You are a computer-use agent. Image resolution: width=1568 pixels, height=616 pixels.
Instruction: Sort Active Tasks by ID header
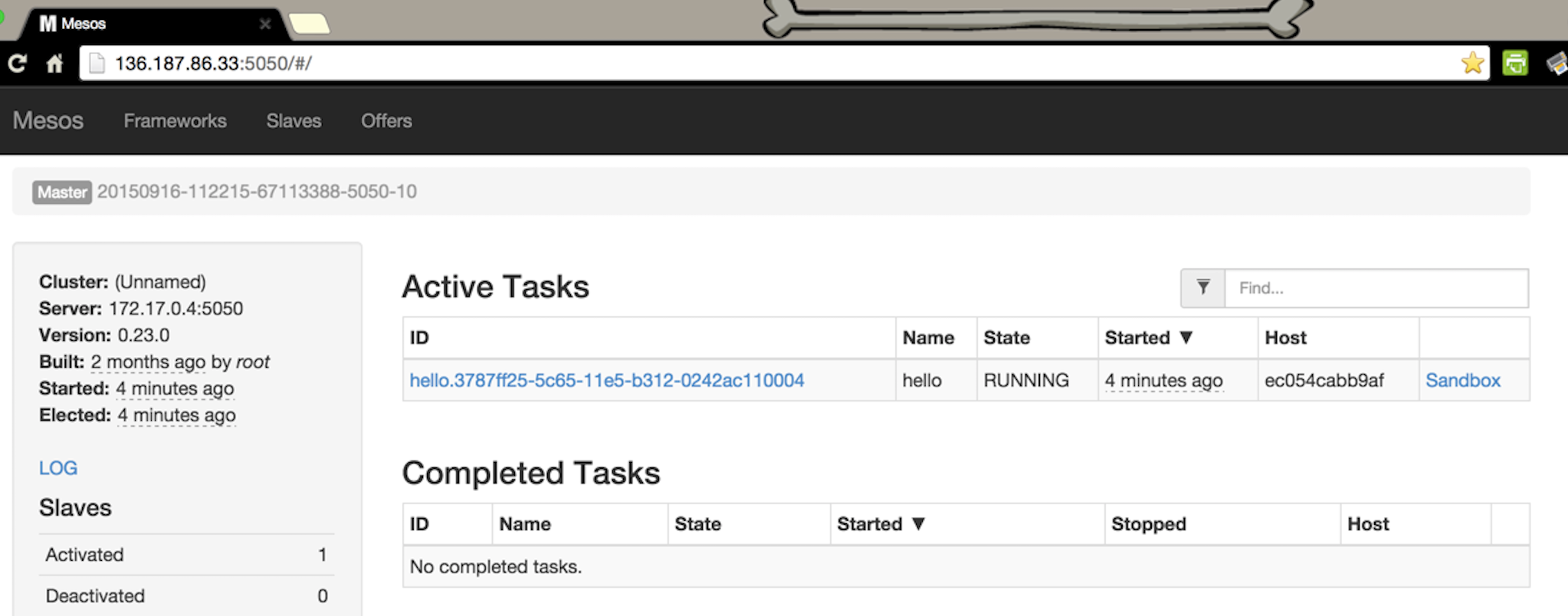pyautogui.click(x=419, y=337)
